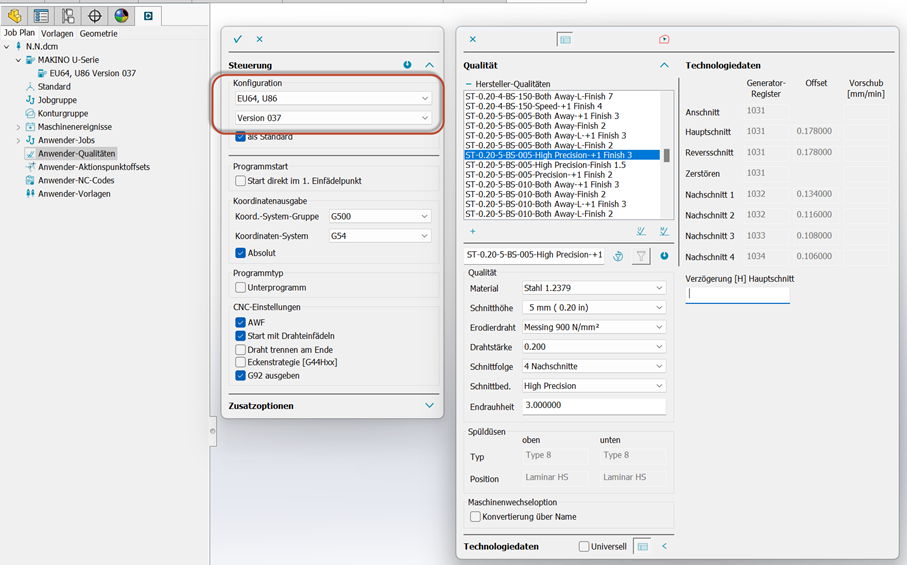Click the Verzögerung [H] Hauptschnitt input field

(x=737, y=294)
